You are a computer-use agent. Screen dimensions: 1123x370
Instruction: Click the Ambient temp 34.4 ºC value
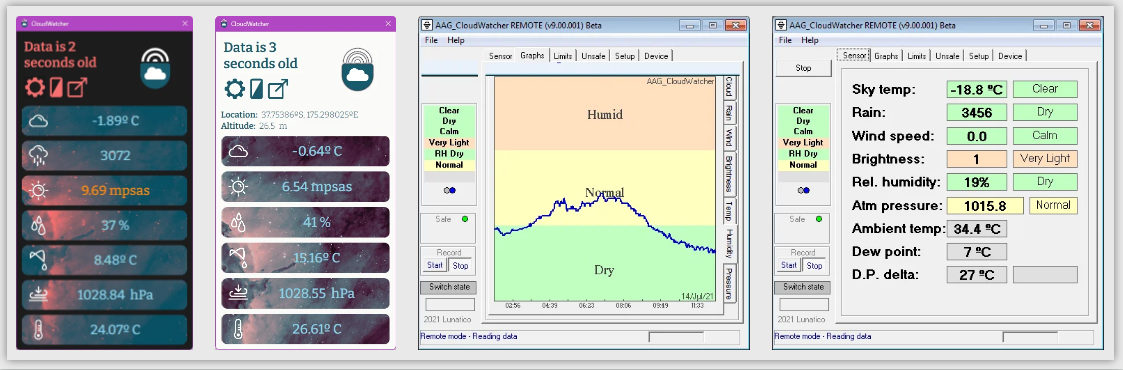(976, 229)
